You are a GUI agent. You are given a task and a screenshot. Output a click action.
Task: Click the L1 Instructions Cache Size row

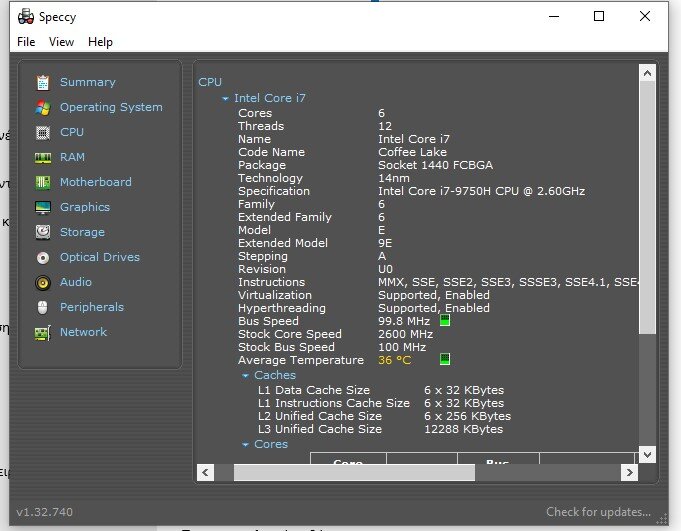pyautogui.click(x=381, y=403)
